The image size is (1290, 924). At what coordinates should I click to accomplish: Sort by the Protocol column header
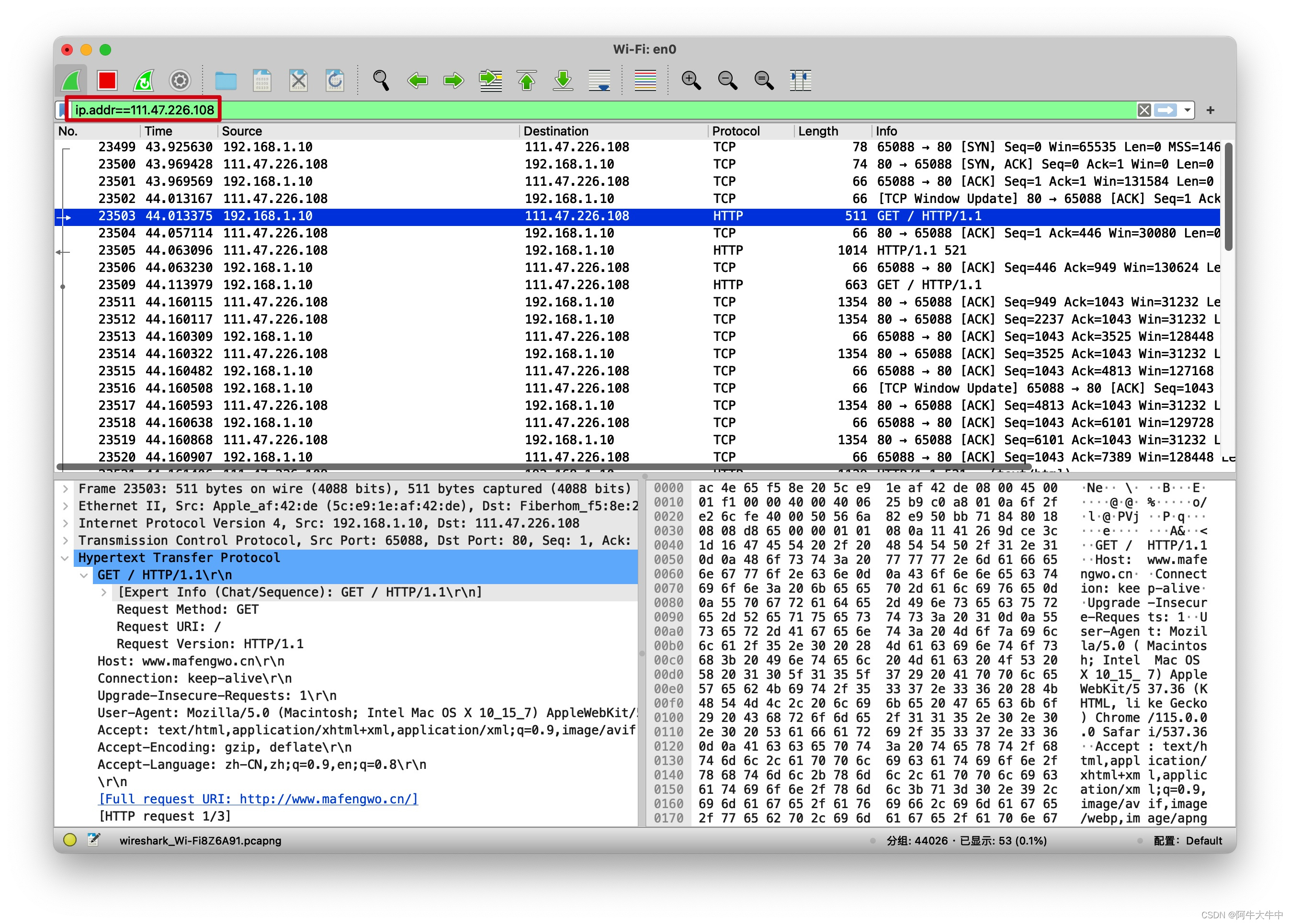752,131
